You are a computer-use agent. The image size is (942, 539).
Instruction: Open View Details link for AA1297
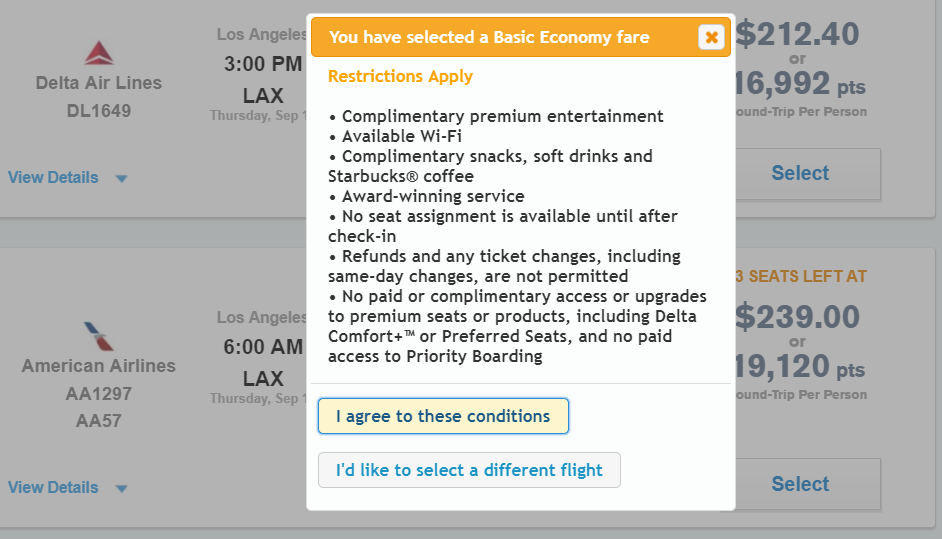[53, 487]
